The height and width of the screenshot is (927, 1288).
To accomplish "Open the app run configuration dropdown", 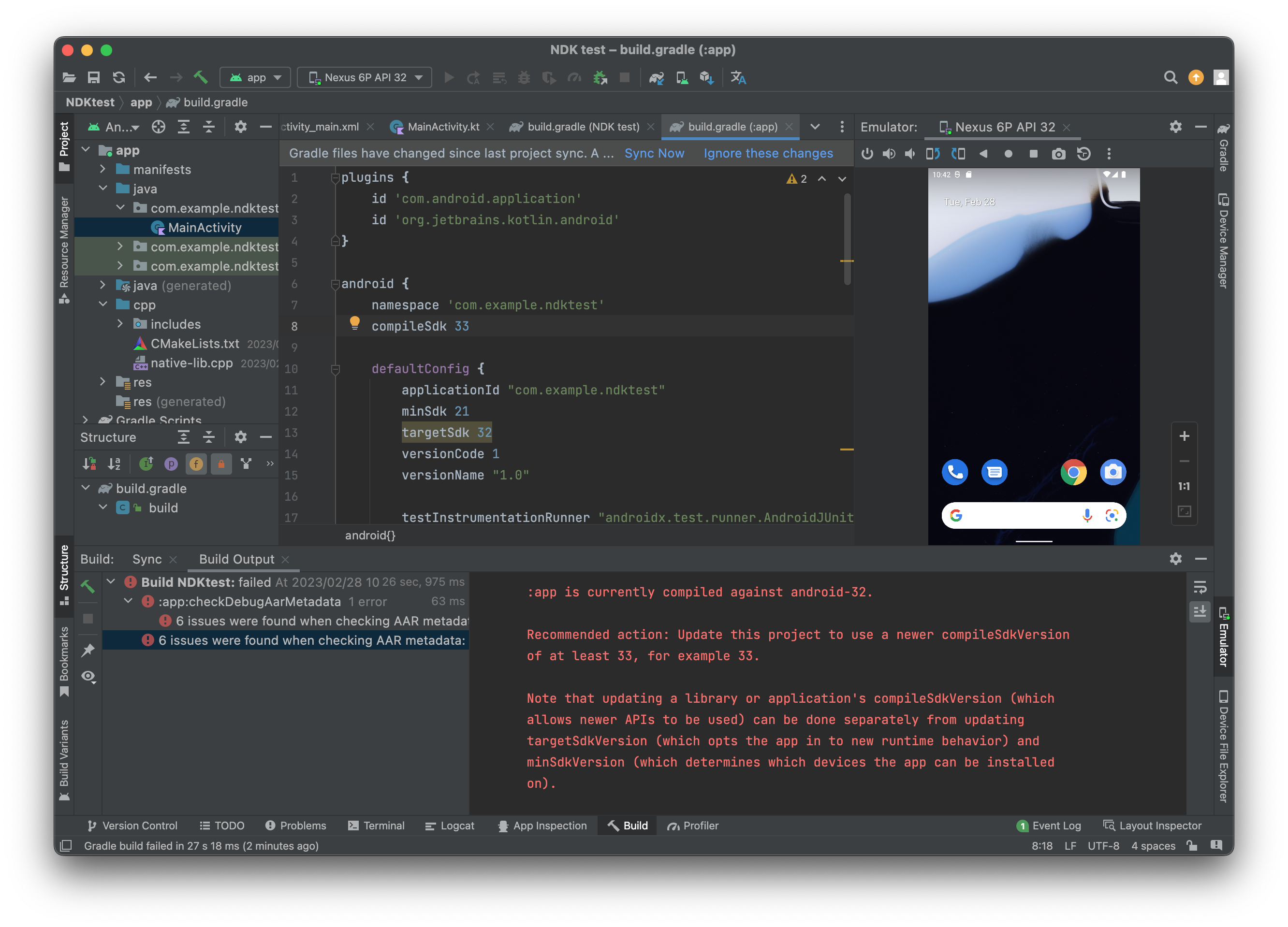I will click(x=256, y=77).
